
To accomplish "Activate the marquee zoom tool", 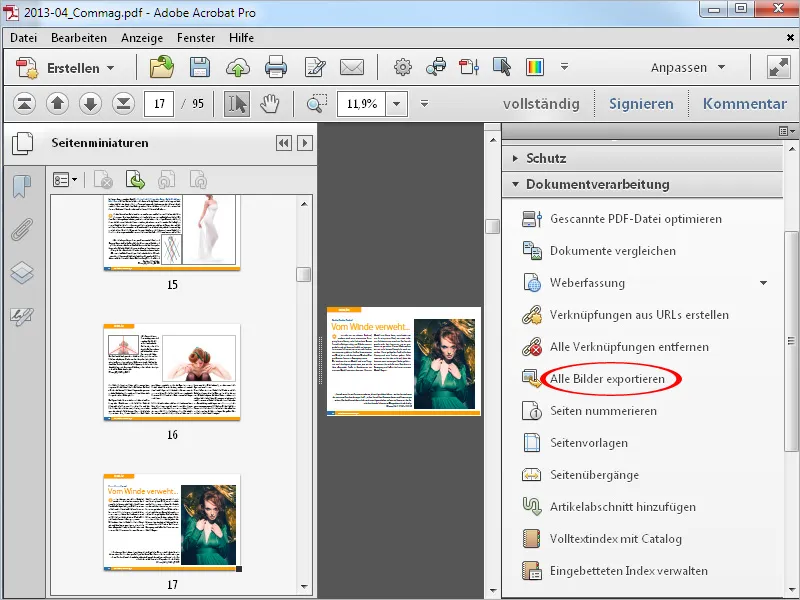I will pos(317,104).
